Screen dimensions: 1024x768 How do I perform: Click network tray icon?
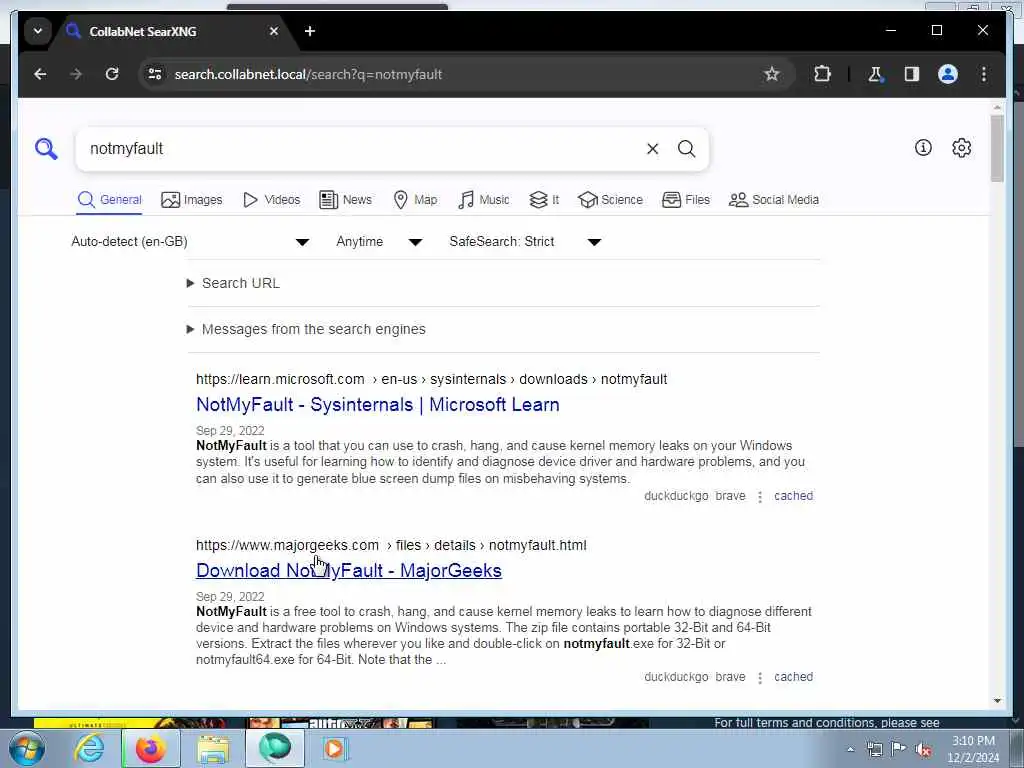874,749
